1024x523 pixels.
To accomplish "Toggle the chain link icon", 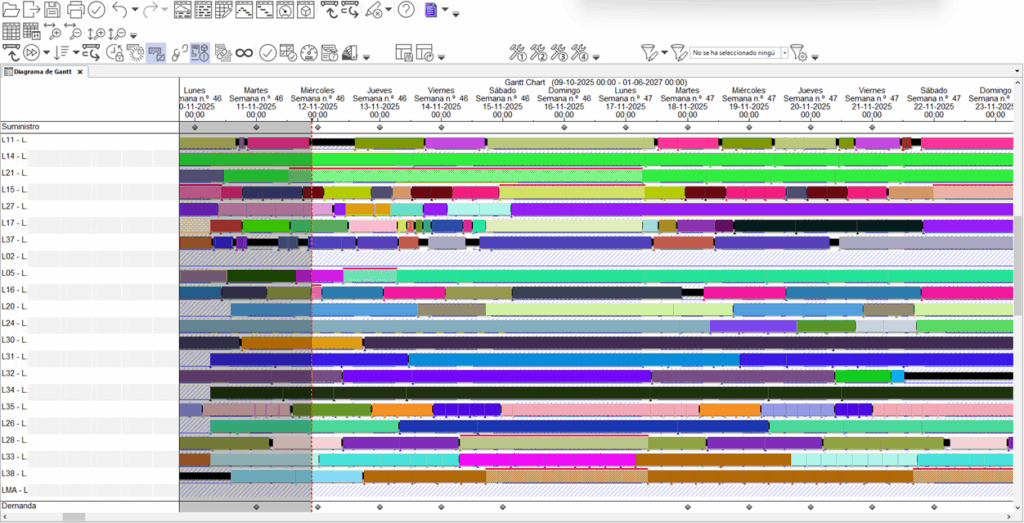I will (x=179, y=52).
